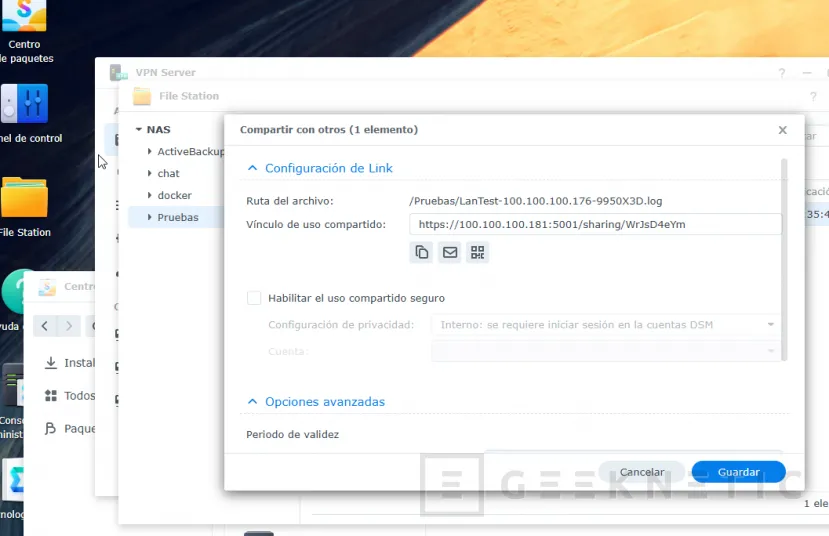Screen dimensions: 829x536
Task: Send the shared link by email
Action: coord(449,253)
